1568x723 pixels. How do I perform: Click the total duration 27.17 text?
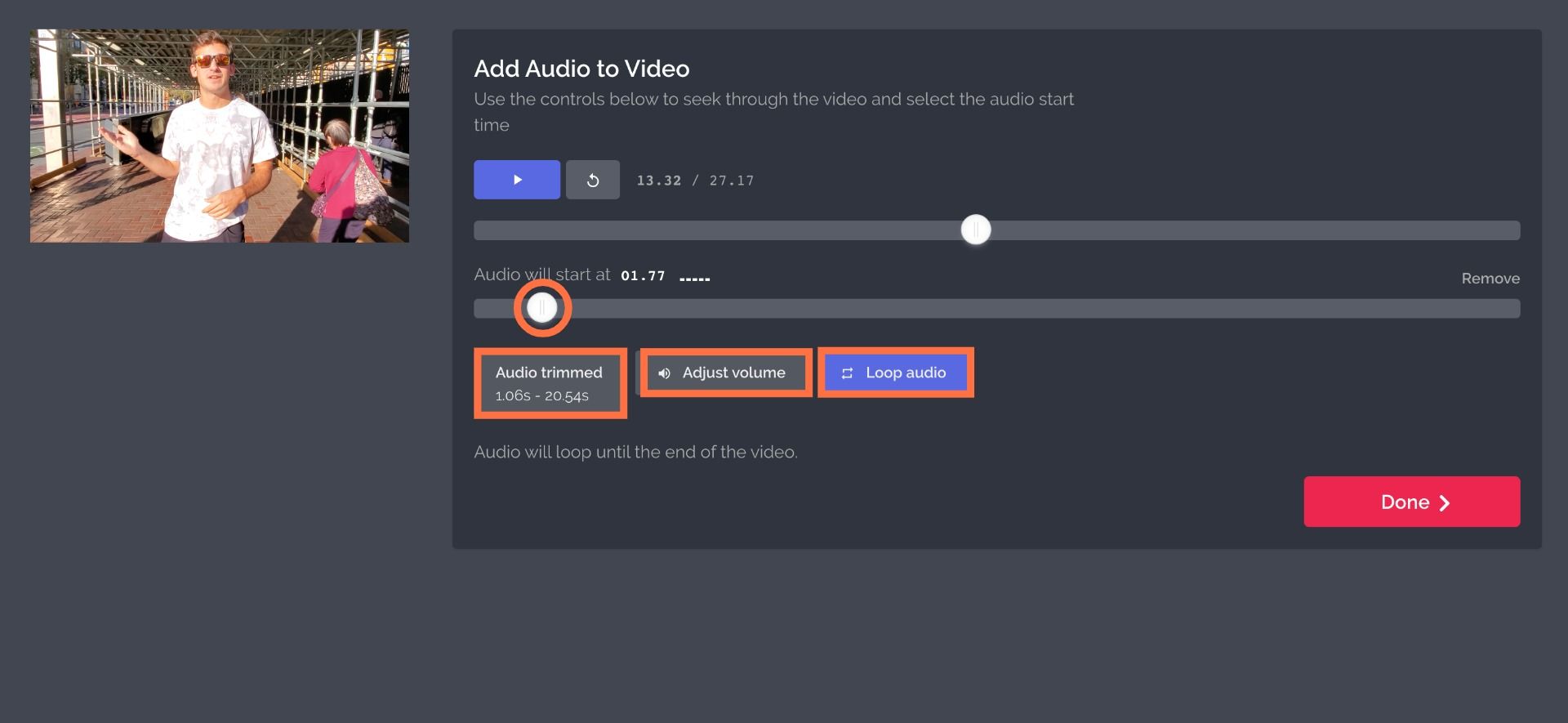731,181
